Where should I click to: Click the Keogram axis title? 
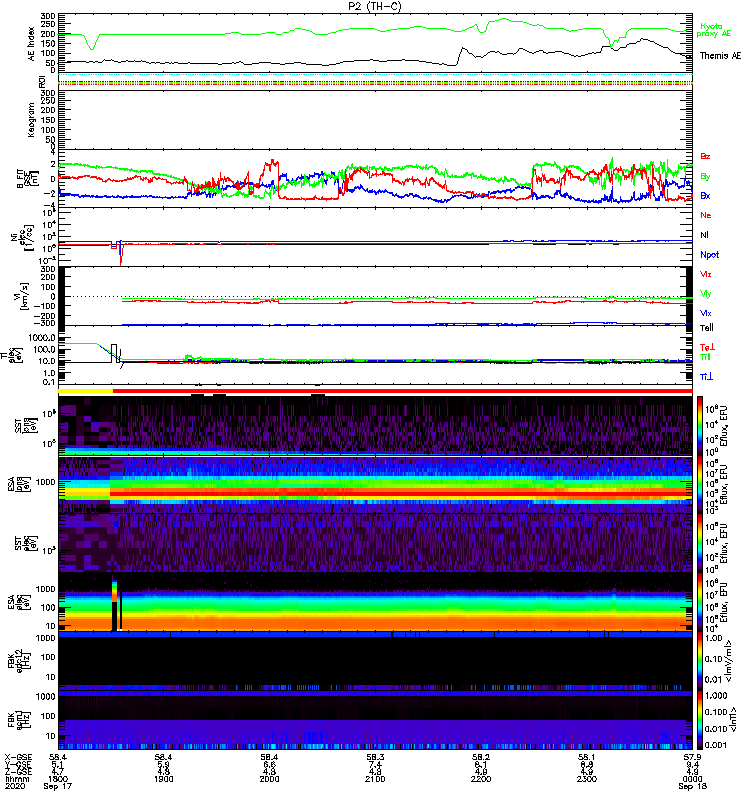point(31,120)
